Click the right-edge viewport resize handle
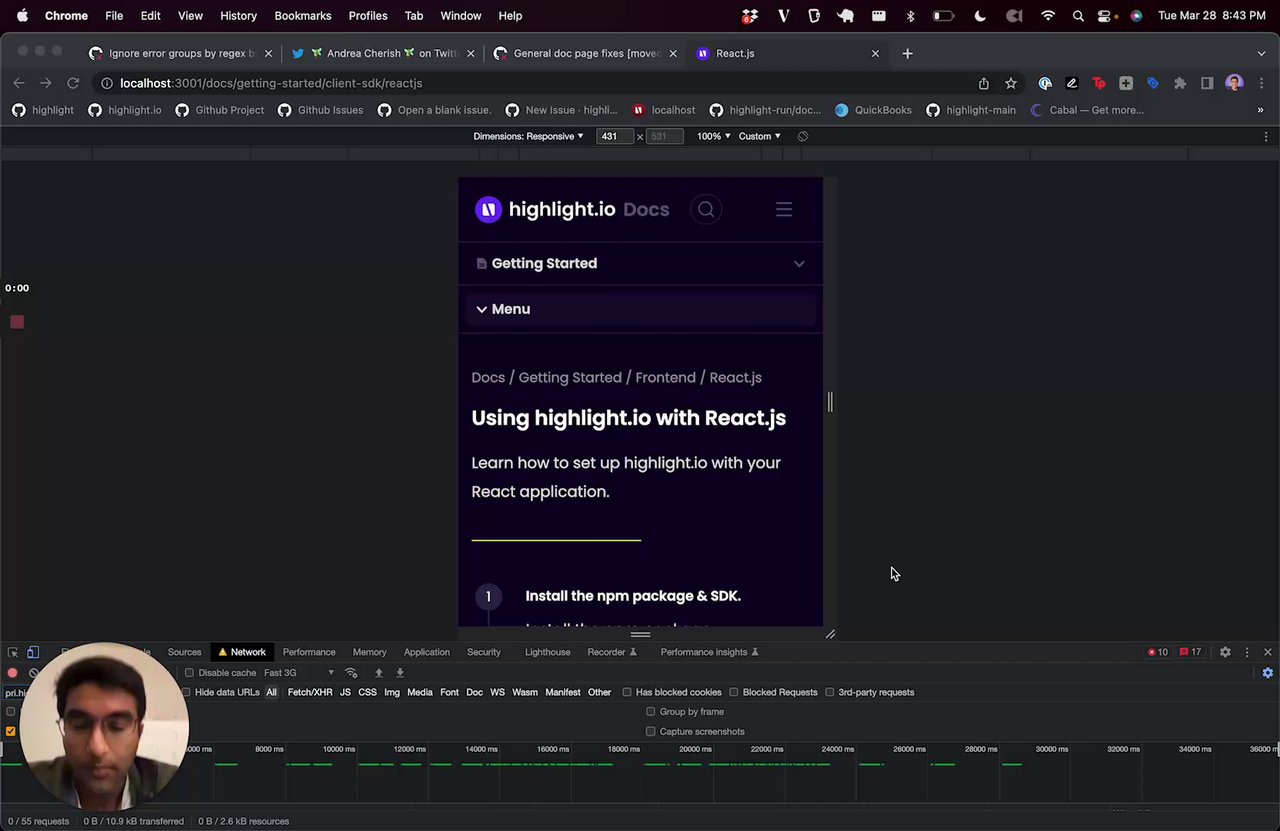The width and height of the screenshot is (1280, 831). [830, 402]
